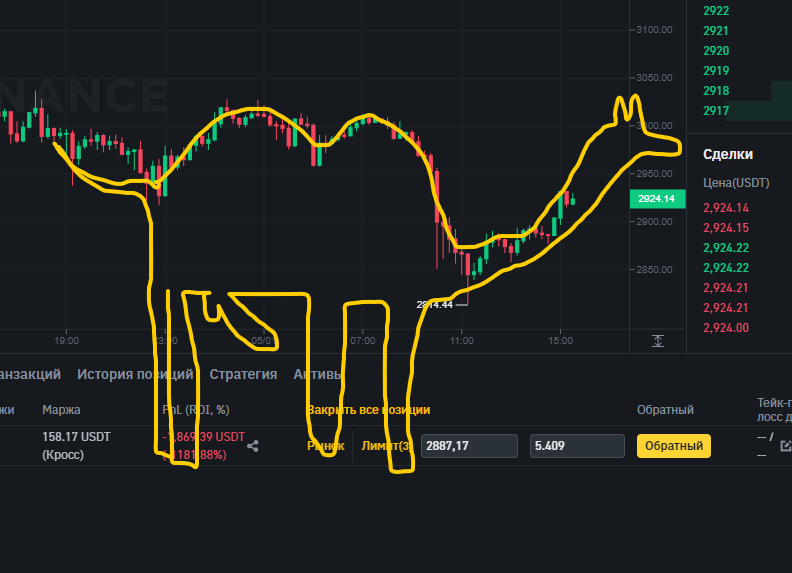Click the share PnL icon

click(x=253, y=446)
